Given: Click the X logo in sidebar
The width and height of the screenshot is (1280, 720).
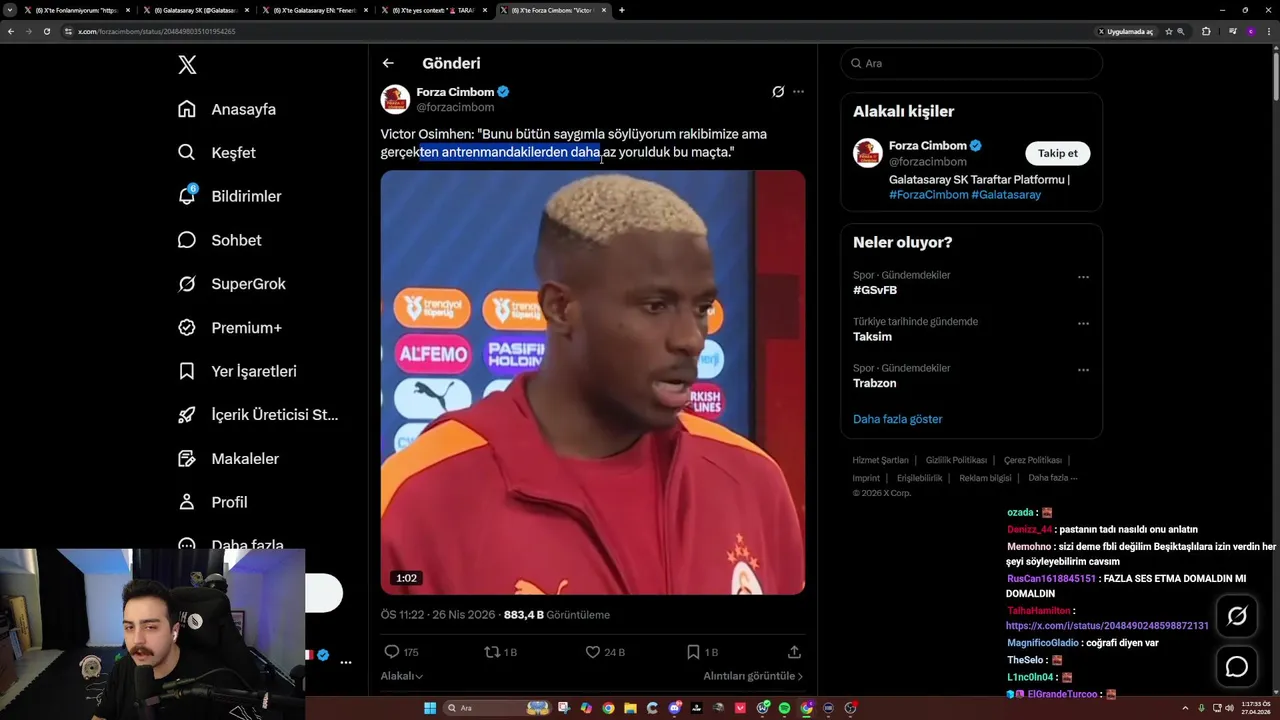Looking at the screenshot, I should tap(187, 65).
